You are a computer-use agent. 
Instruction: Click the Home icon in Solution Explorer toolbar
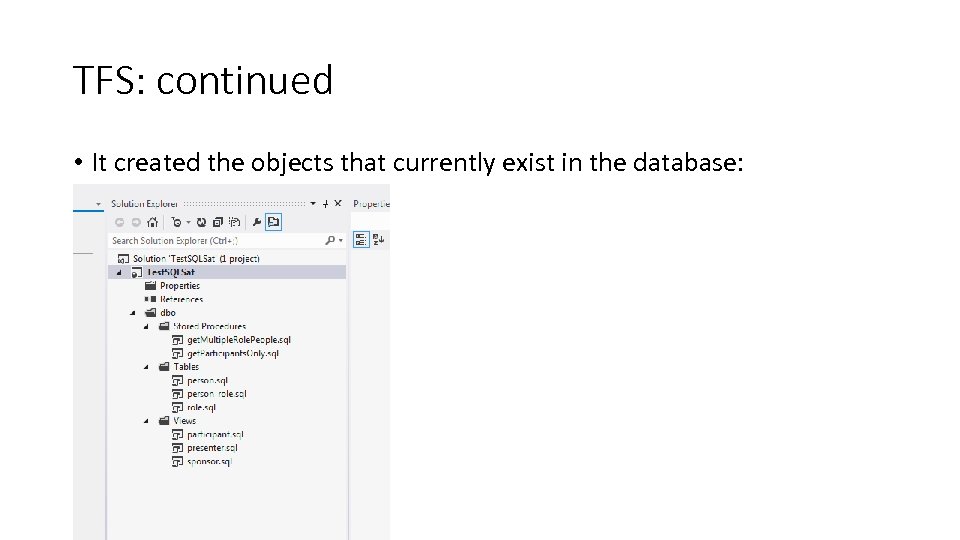tap(152, 222)
